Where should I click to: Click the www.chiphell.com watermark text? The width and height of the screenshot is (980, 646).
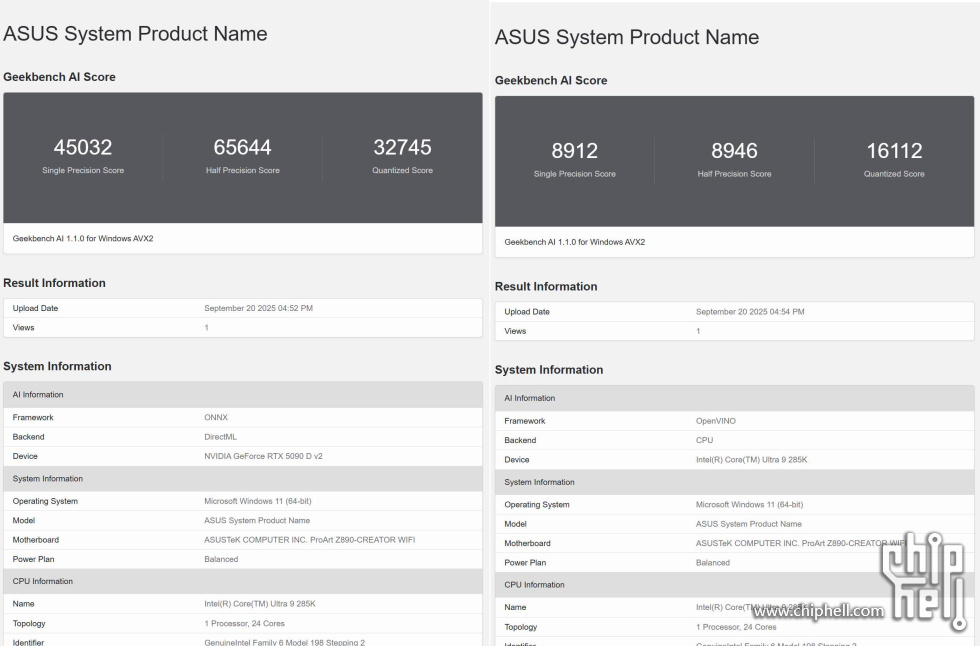818,611
